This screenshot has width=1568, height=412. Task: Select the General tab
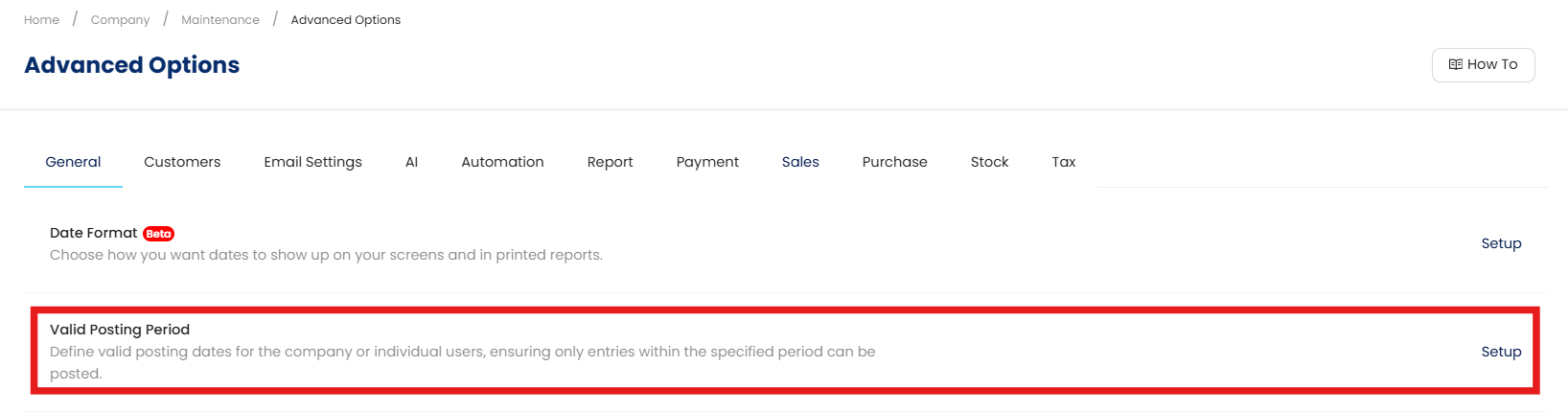pyautogui.click(x=73, y=162)
